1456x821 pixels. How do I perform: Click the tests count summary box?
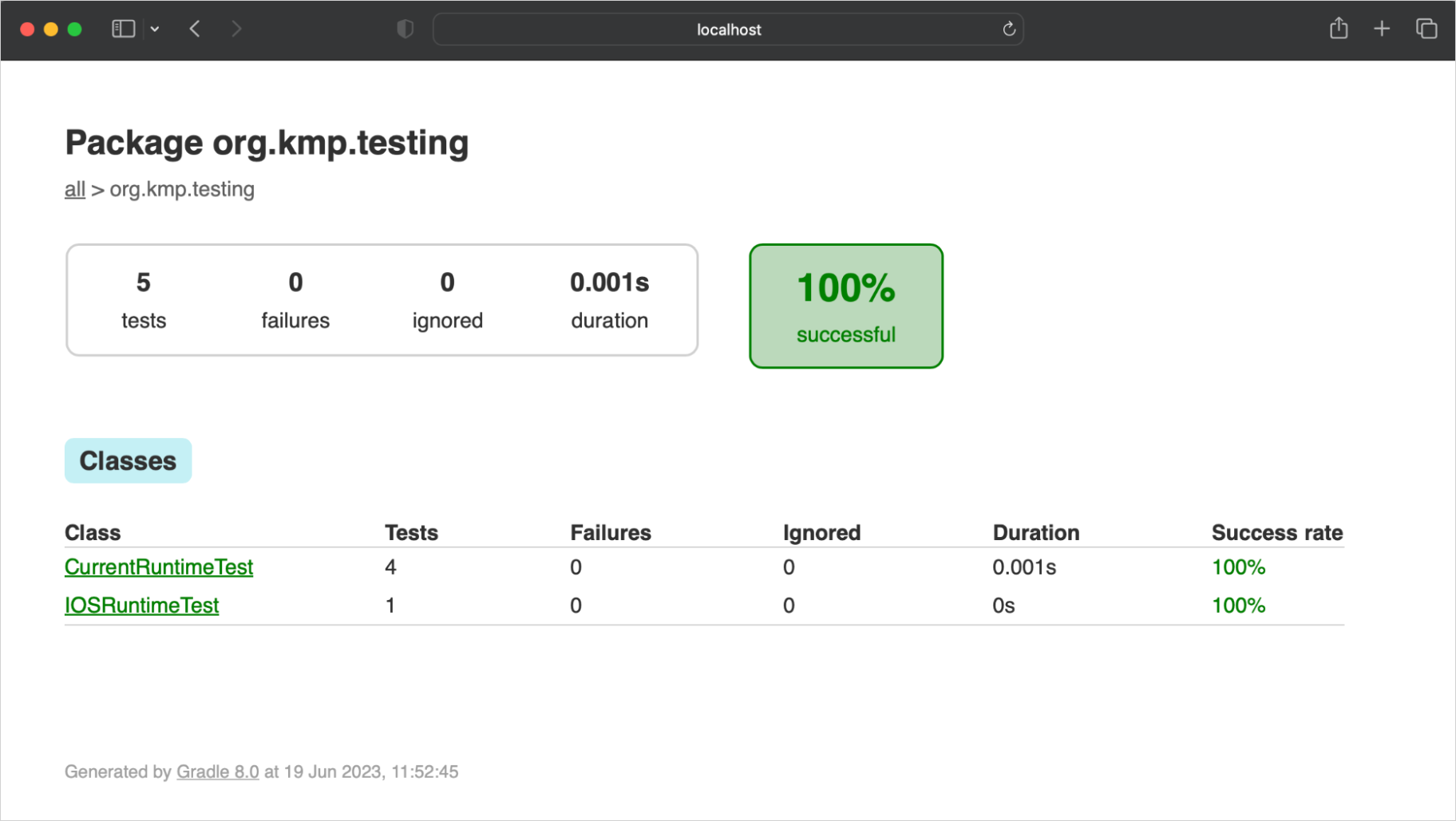(143, 299)
